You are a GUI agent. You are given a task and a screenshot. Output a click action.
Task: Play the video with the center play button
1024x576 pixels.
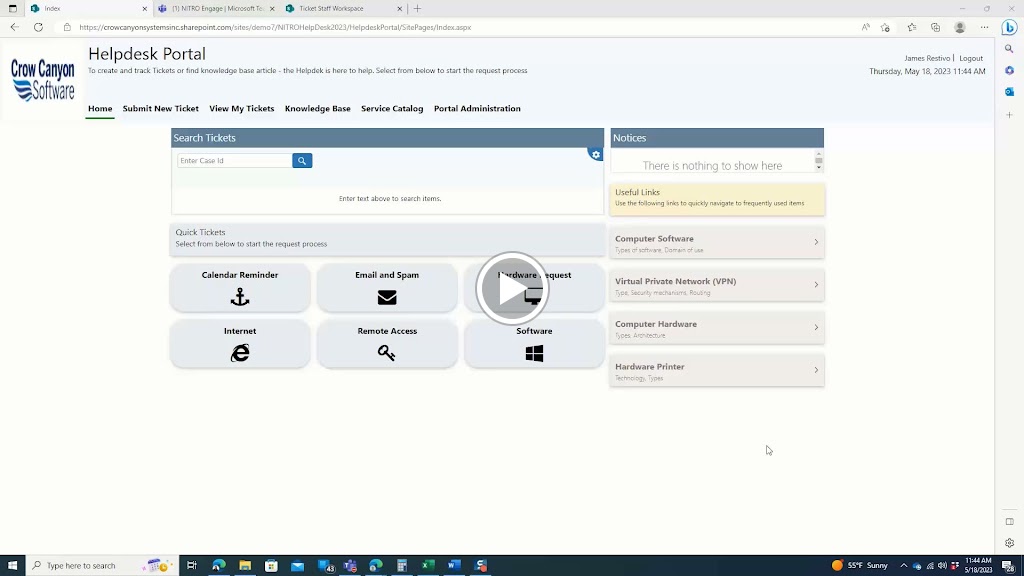[512, 289]
